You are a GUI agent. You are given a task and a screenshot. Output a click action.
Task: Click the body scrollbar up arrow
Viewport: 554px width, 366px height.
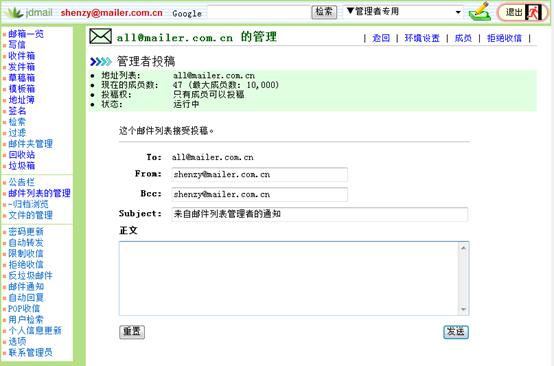463,248
